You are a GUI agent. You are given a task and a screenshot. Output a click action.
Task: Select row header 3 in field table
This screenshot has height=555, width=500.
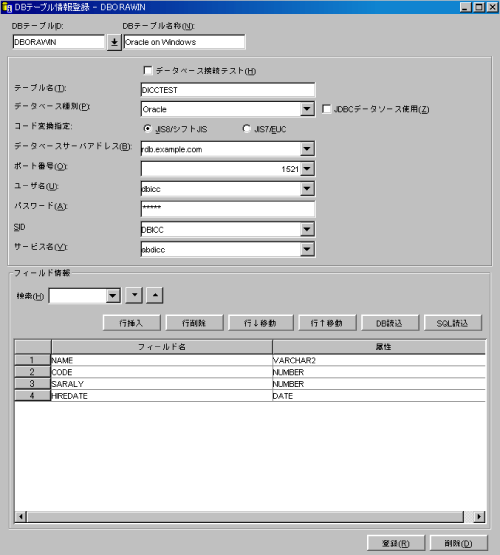(32, 384)
